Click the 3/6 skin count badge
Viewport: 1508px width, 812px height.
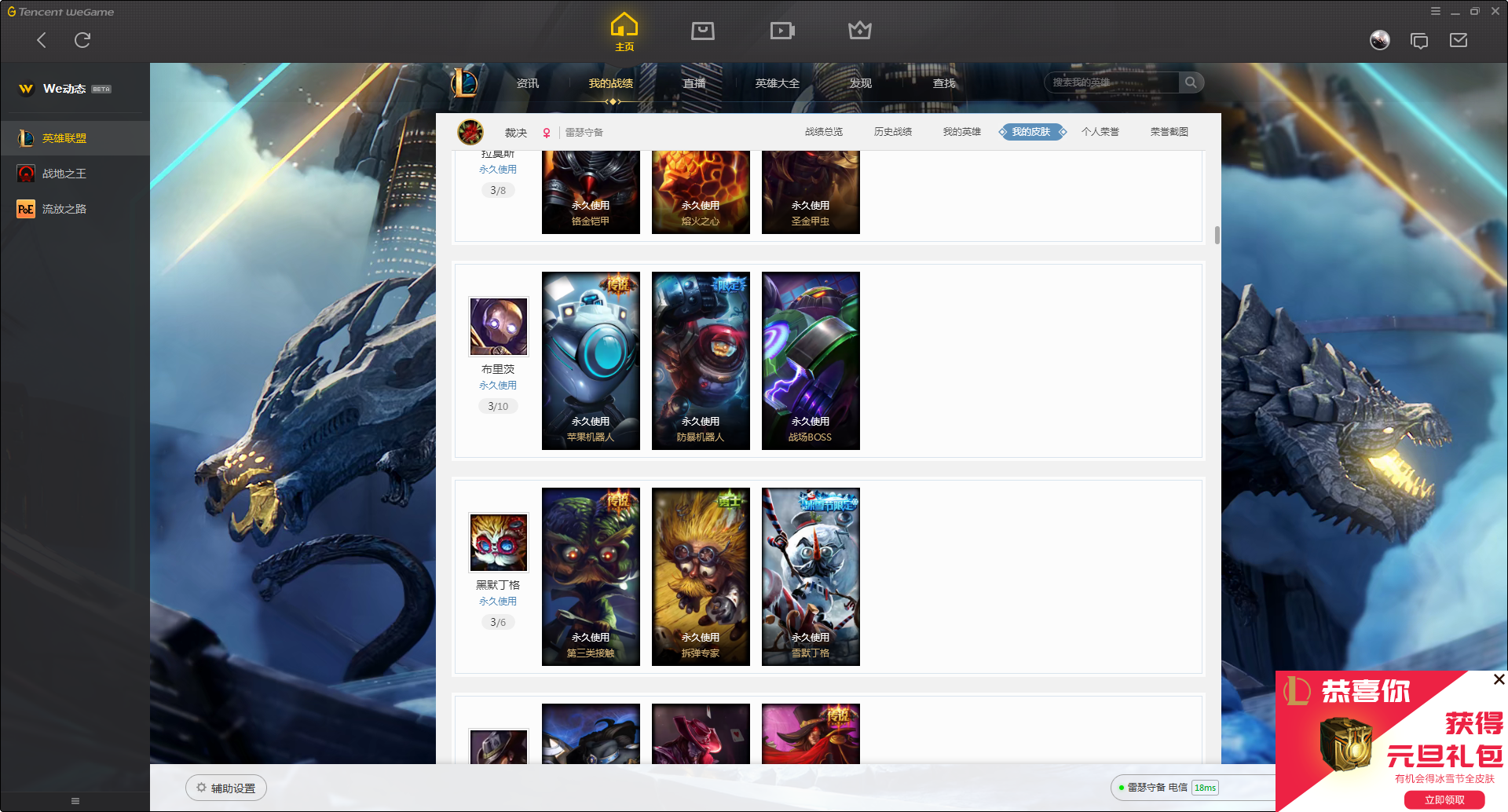point(498,622)
